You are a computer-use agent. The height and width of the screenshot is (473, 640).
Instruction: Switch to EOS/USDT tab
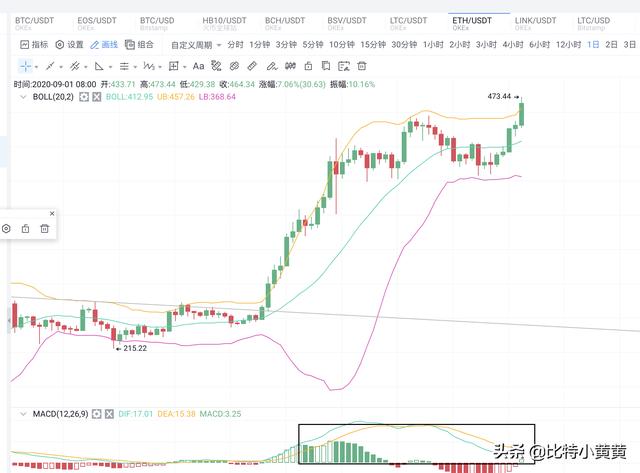point(97,23)
